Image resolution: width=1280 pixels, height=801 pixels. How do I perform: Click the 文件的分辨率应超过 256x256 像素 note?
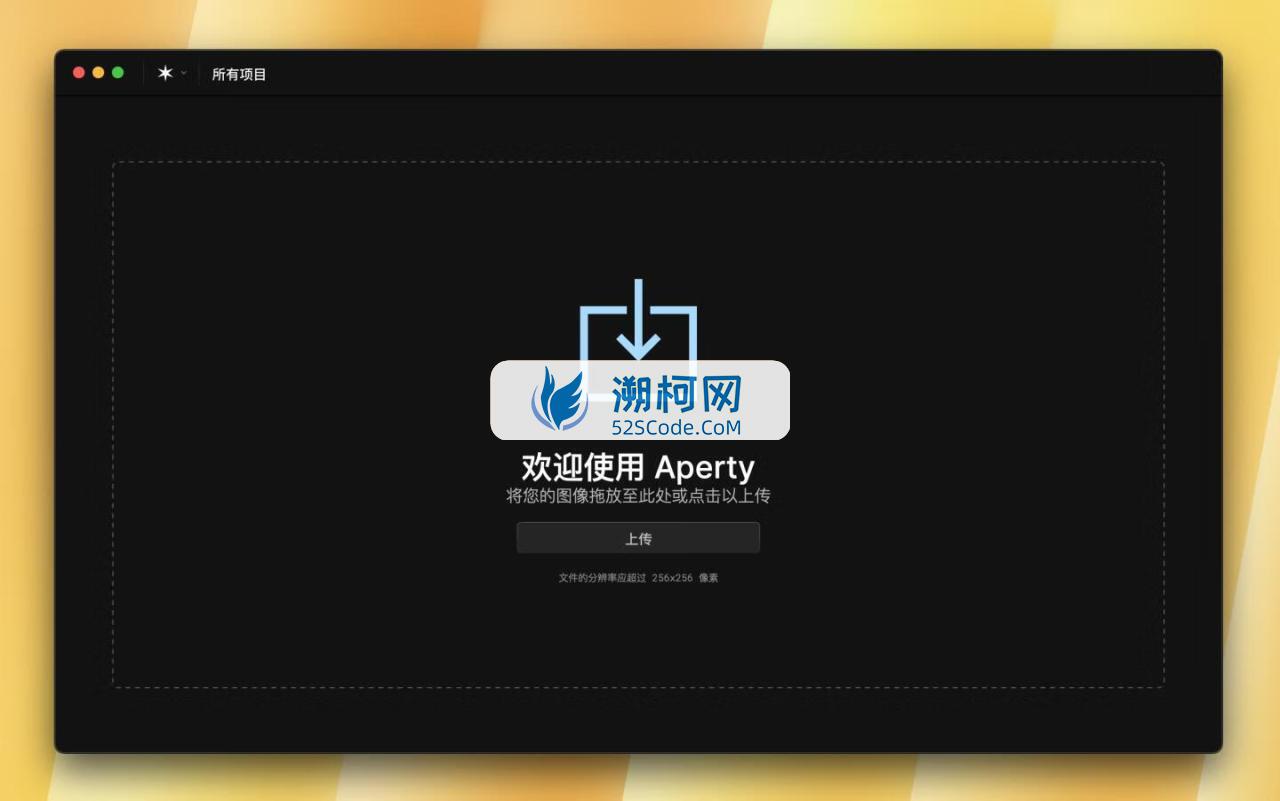point(638,578)
